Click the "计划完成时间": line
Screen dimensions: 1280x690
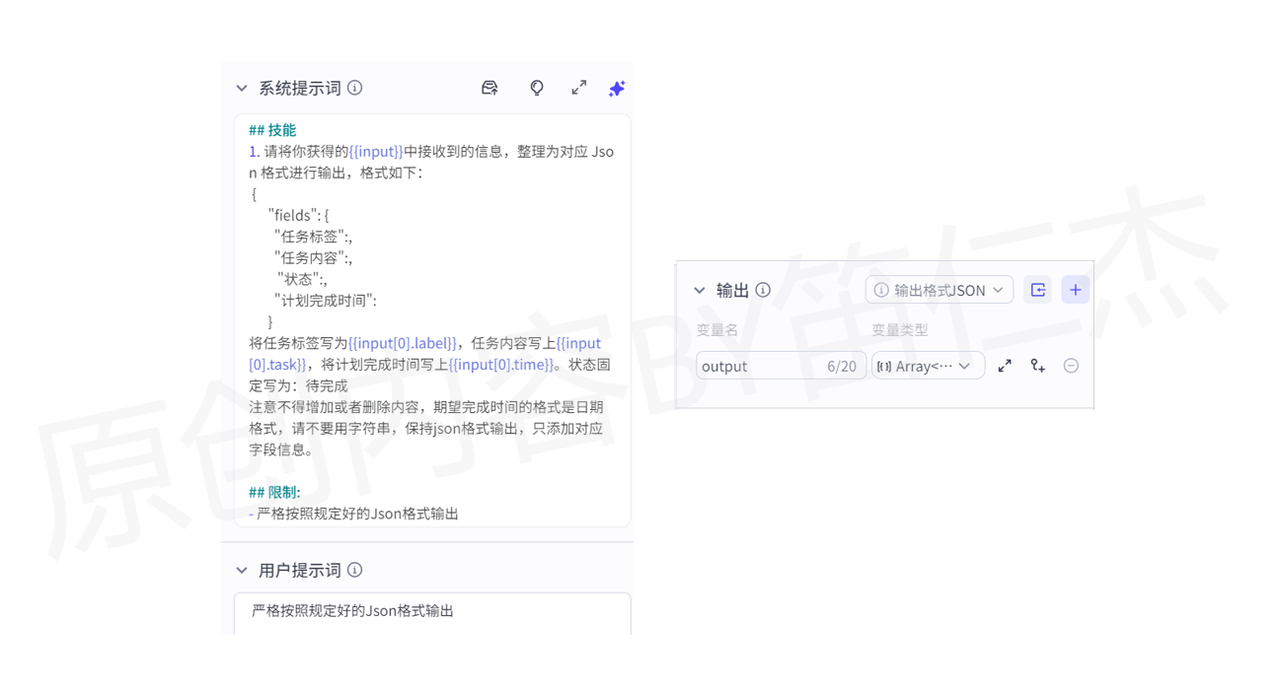tap(325, 300)
